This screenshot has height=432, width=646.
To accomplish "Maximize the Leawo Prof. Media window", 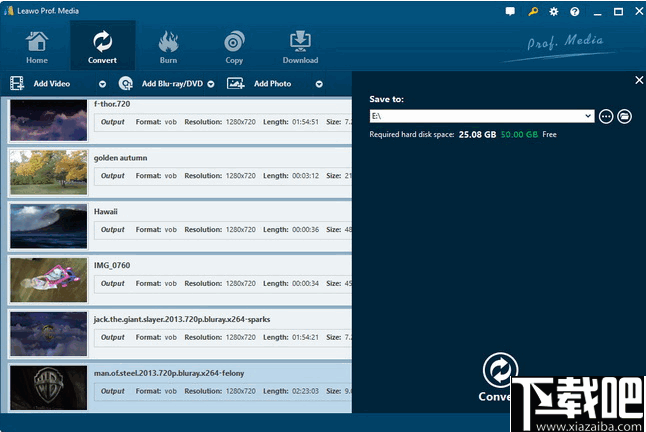I will click(618, 12).
